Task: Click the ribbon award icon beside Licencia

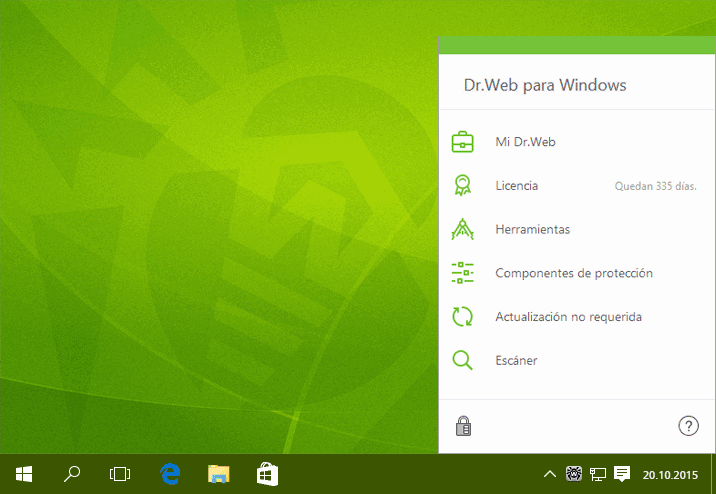Action: click(462, 185)
